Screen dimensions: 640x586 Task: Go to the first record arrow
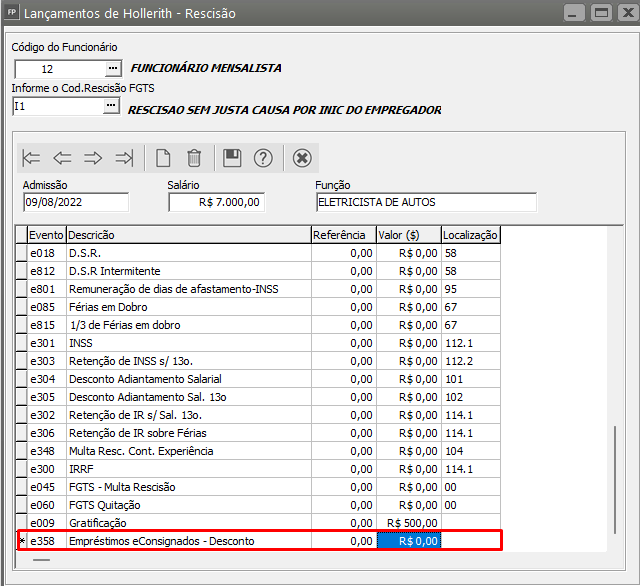point(32,158)
